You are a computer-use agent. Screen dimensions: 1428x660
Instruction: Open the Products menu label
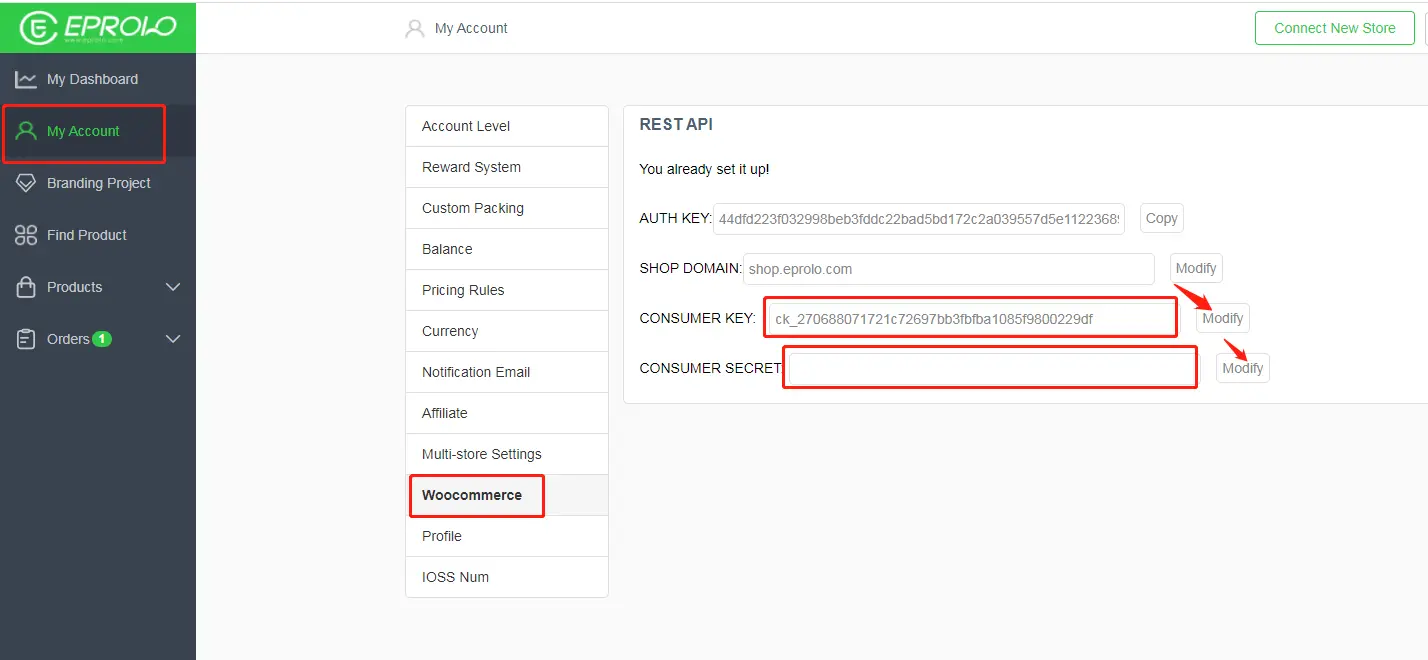pyautogui.click(x=74, y=287)
